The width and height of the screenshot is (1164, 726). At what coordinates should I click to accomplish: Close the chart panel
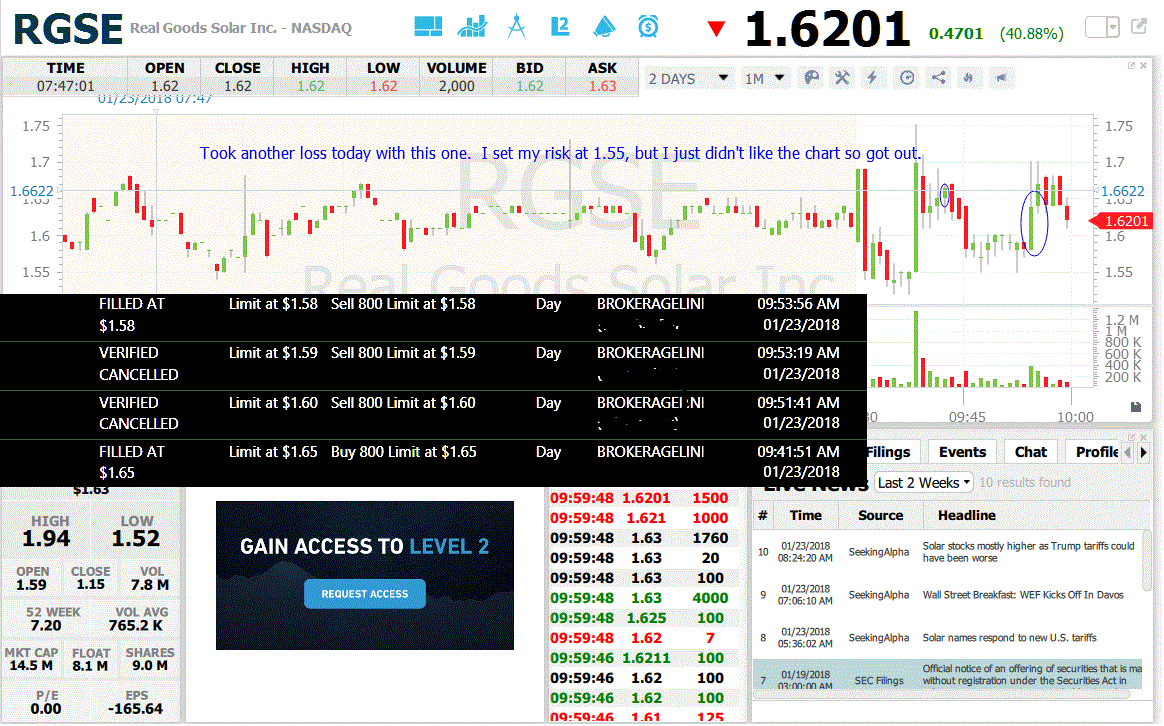click(x=1144, y=65)
